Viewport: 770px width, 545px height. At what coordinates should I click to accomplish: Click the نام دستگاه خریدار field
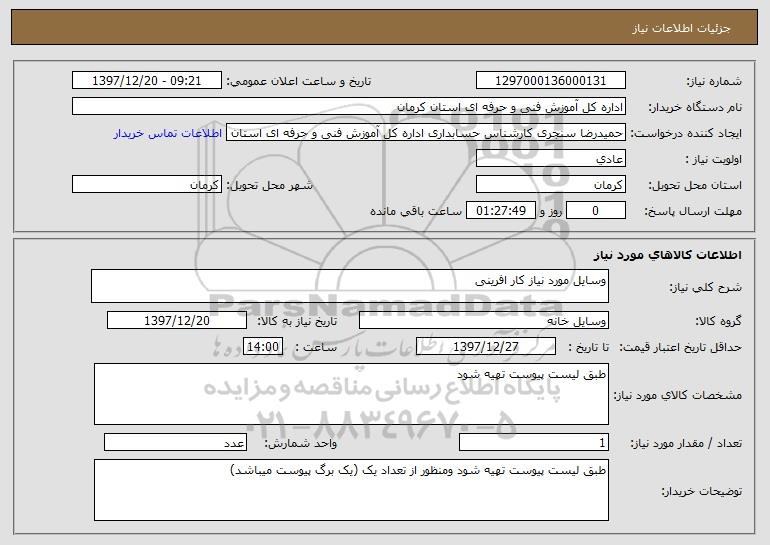(349, 107)
